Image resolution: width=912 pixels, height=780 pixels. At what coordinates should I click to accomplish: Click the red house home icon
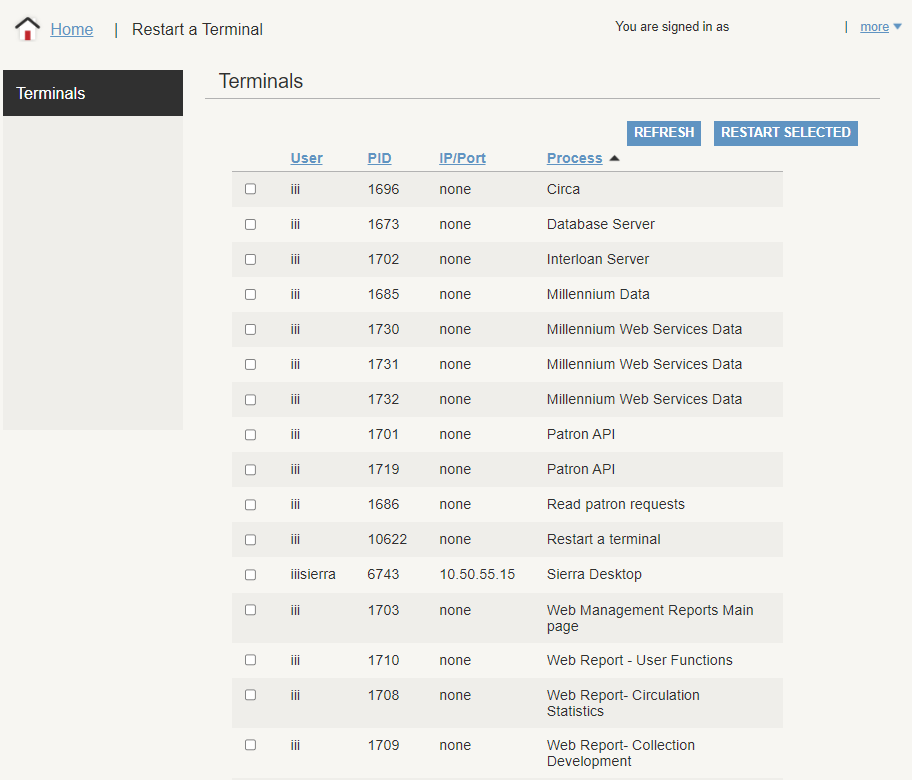coord(28,29)
